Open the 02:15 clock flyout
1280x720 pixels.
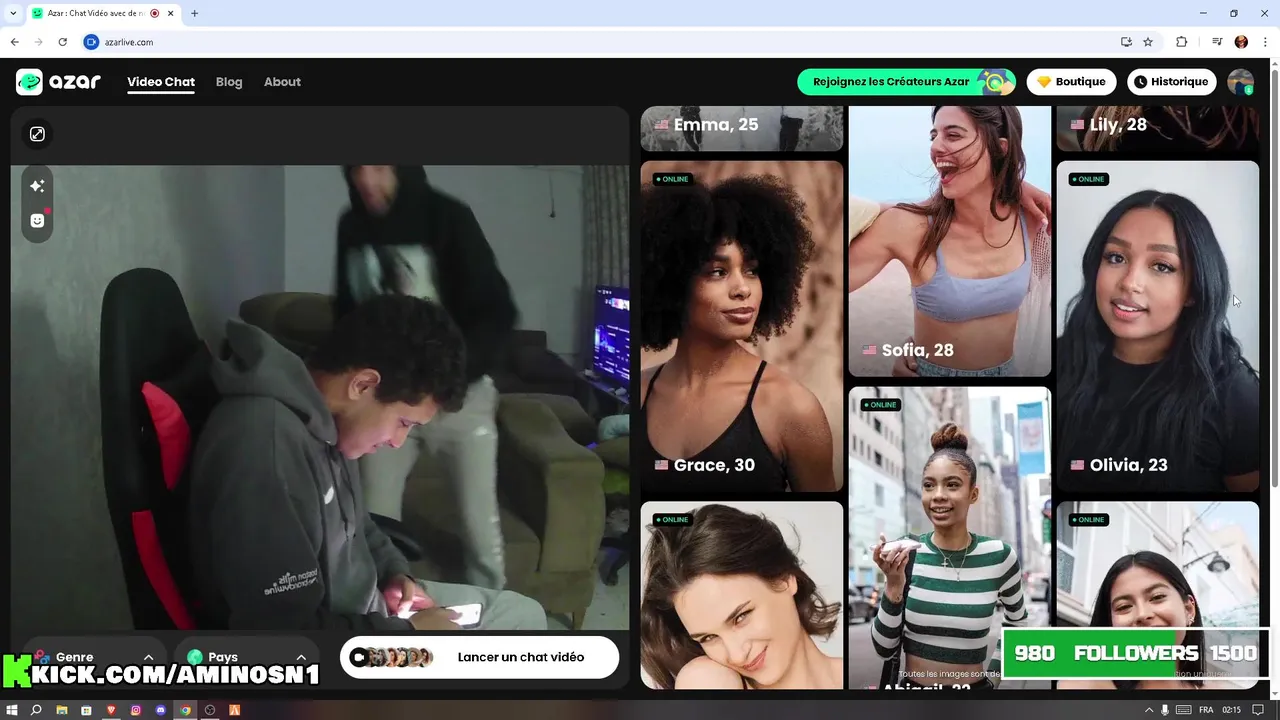[1232, 710]
